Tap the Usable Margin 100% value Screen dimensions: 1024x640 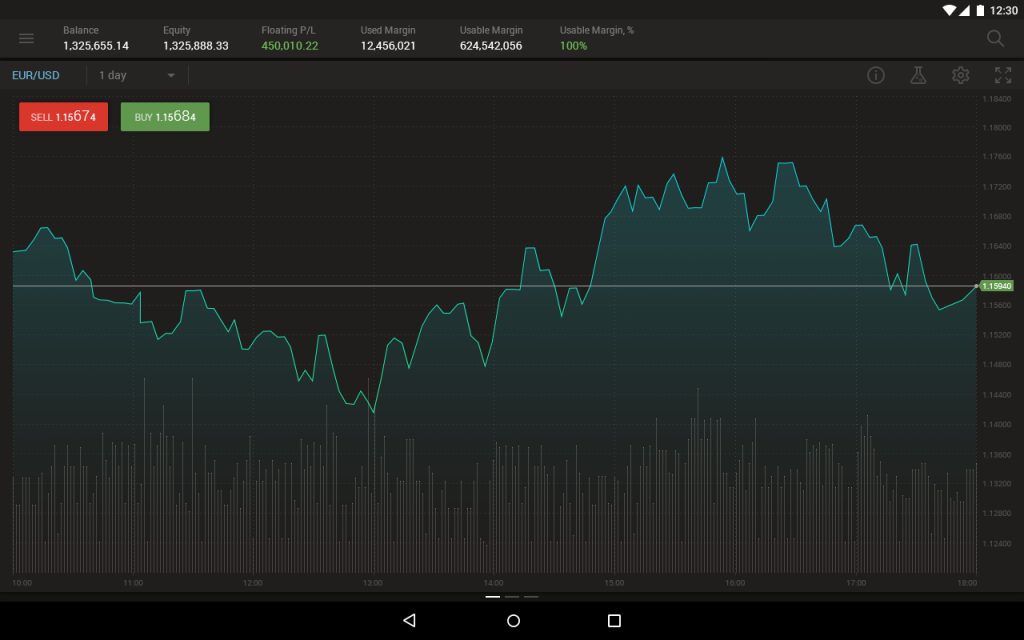571,45
